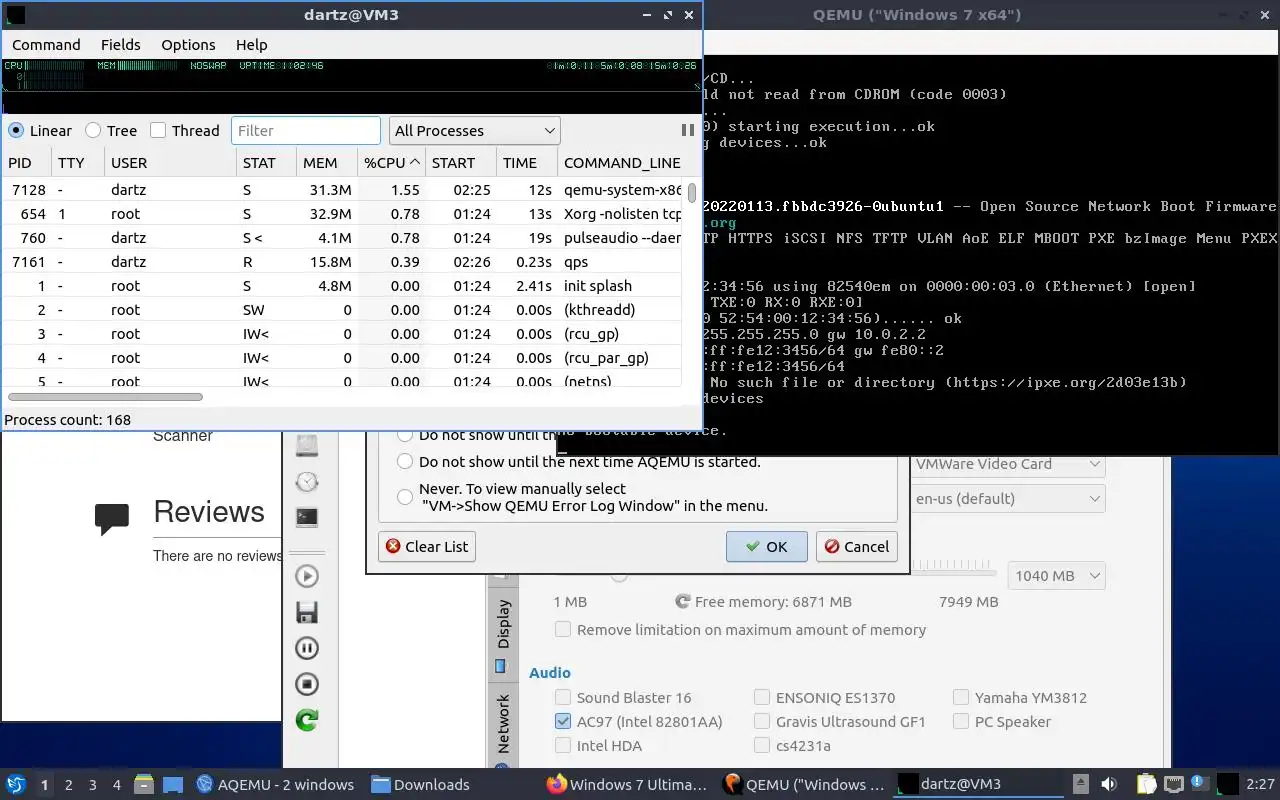Enable the Thread checkbox in qps

[x=158, y=130]
